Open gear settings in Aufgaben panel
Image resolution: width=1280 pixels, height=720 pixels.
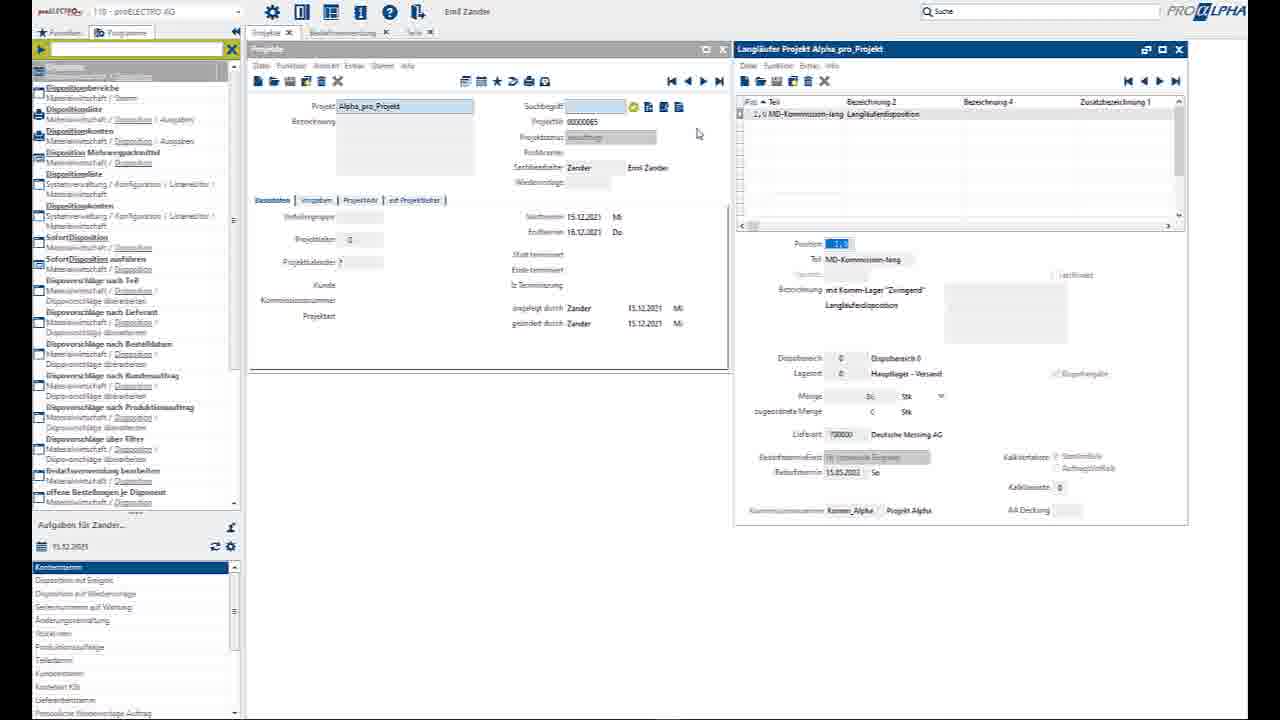[230, 546]
